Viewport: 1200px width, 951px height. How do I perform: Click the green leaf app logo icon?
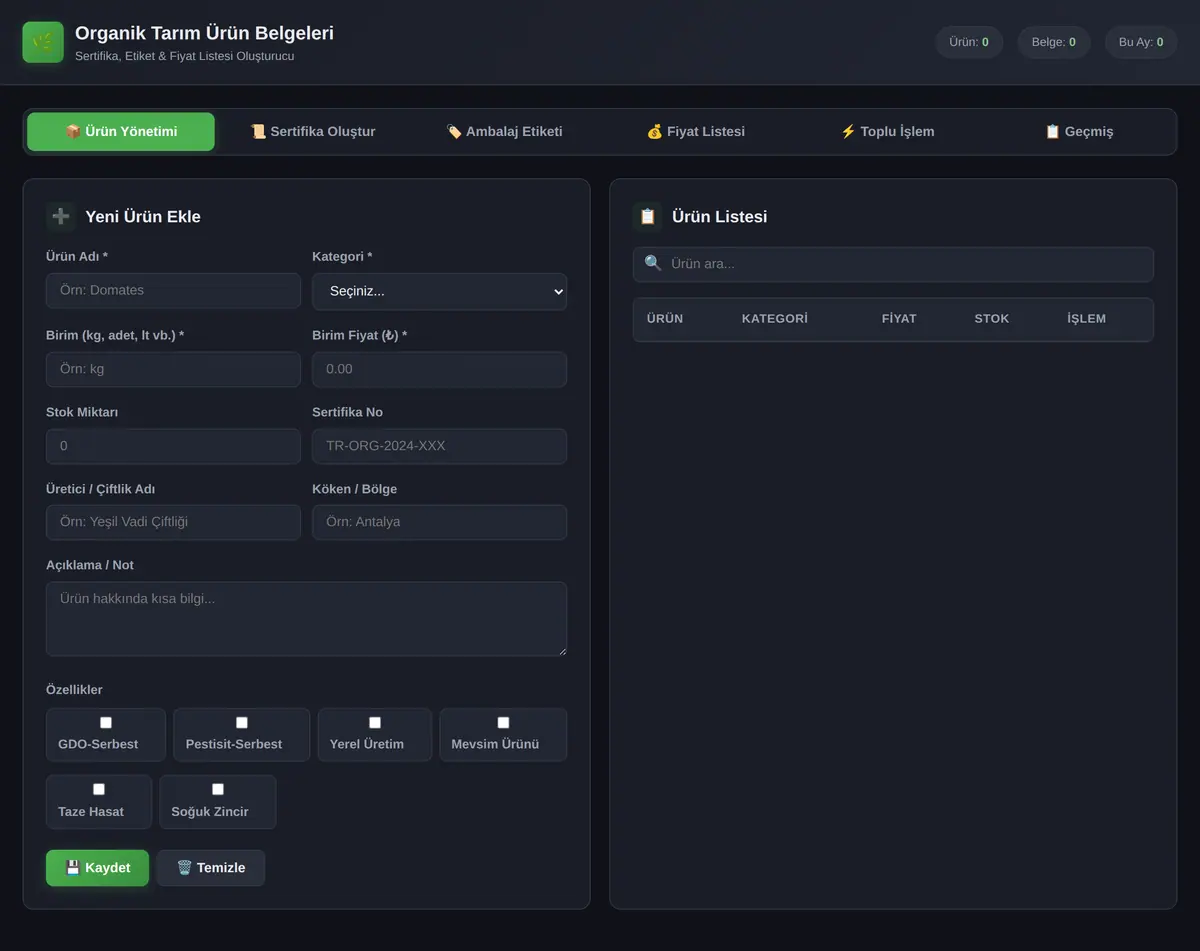click(x=43, y=42)
